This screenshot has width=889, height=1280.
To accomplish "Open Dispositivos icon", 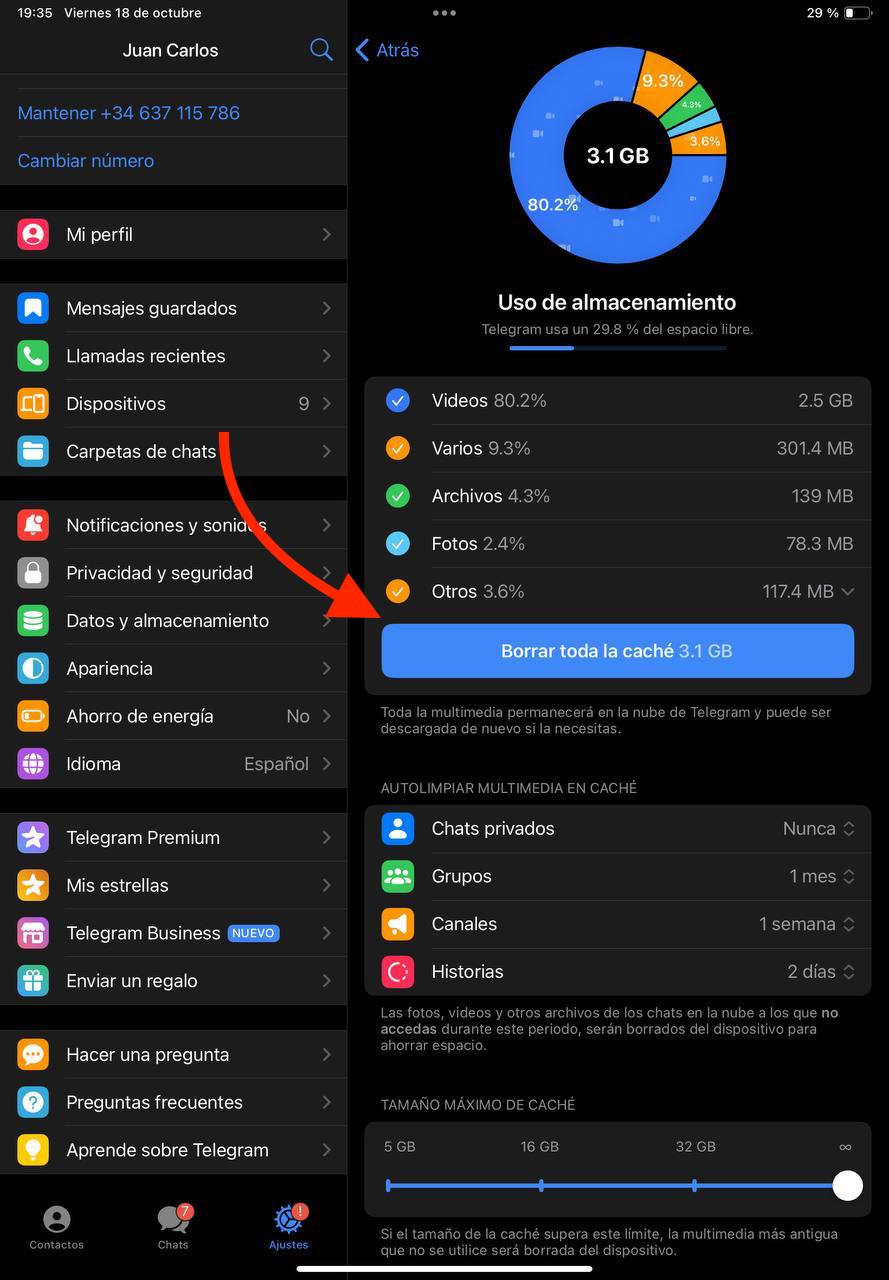I will pyautogui.click(x=33, y=404).
